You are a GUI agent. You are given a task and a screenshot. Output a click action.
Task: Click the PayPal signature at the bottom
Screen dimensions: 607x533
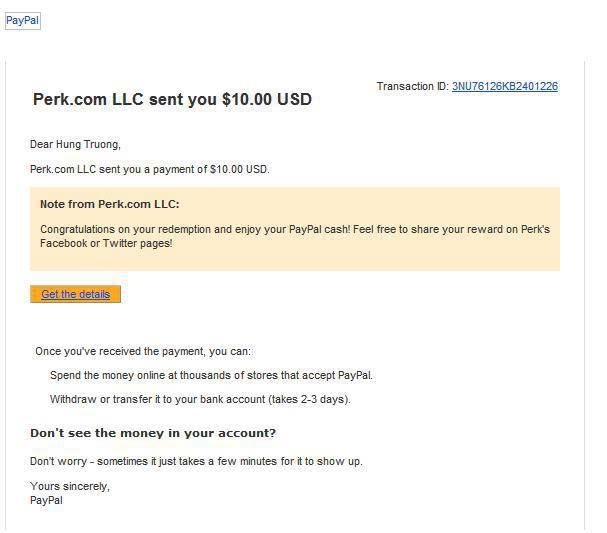pyautogui.click(x=46, y=500)
